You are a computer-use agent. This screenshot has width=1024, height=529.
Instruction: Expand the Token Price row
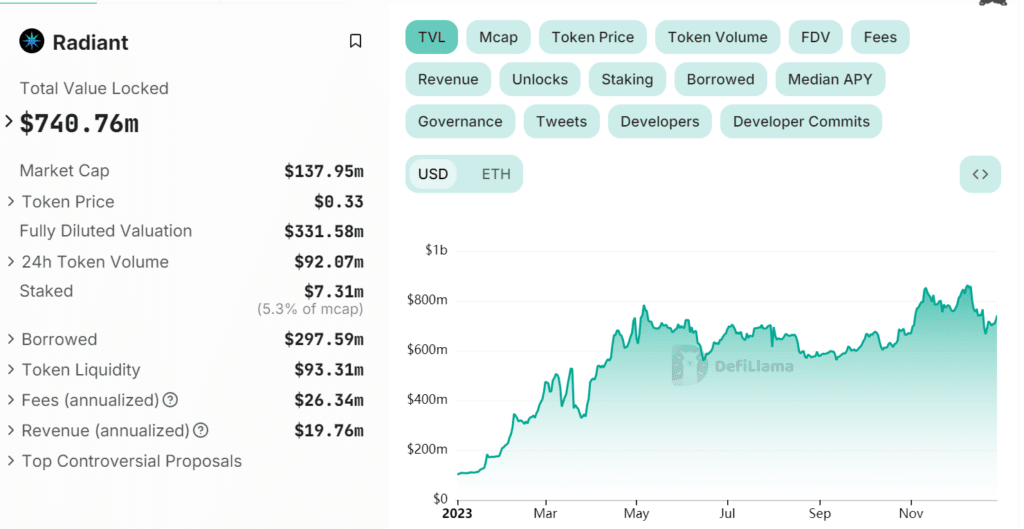(x=11, y=202)
